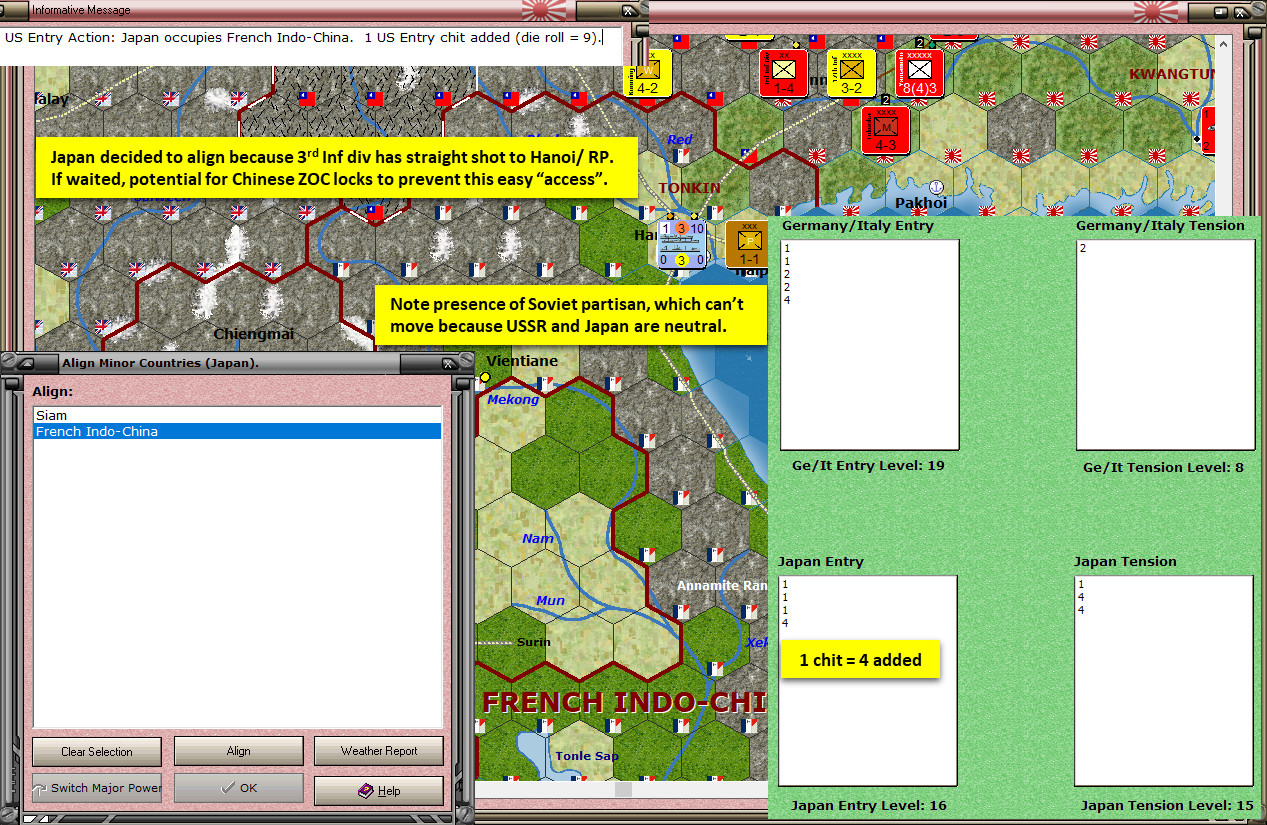Click the TONKIN region label
Viewport: 1267px width, 825px height.
tap(690, 188)
